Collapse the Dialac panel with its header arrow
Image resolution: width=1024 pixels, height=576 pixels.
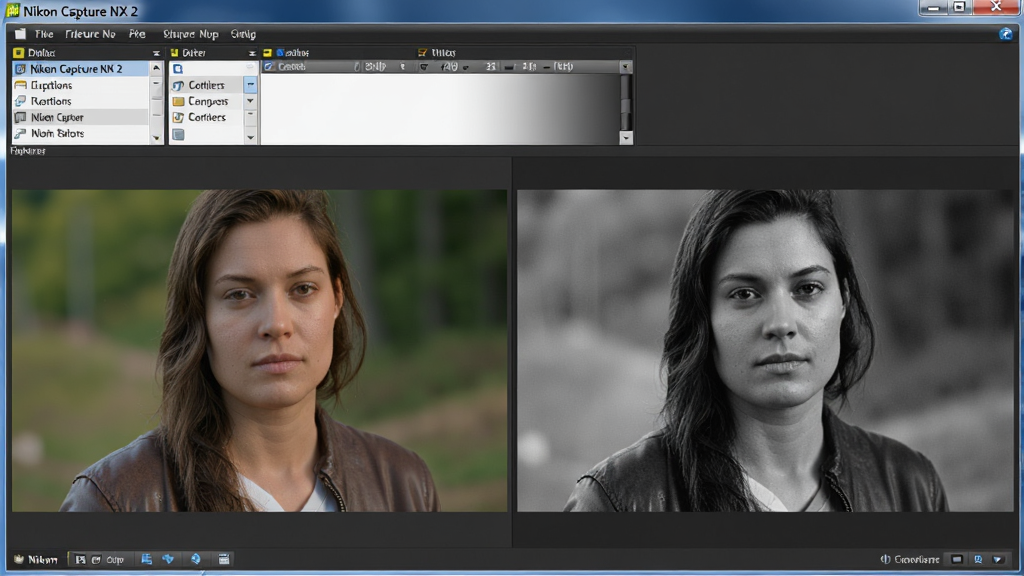156,53
